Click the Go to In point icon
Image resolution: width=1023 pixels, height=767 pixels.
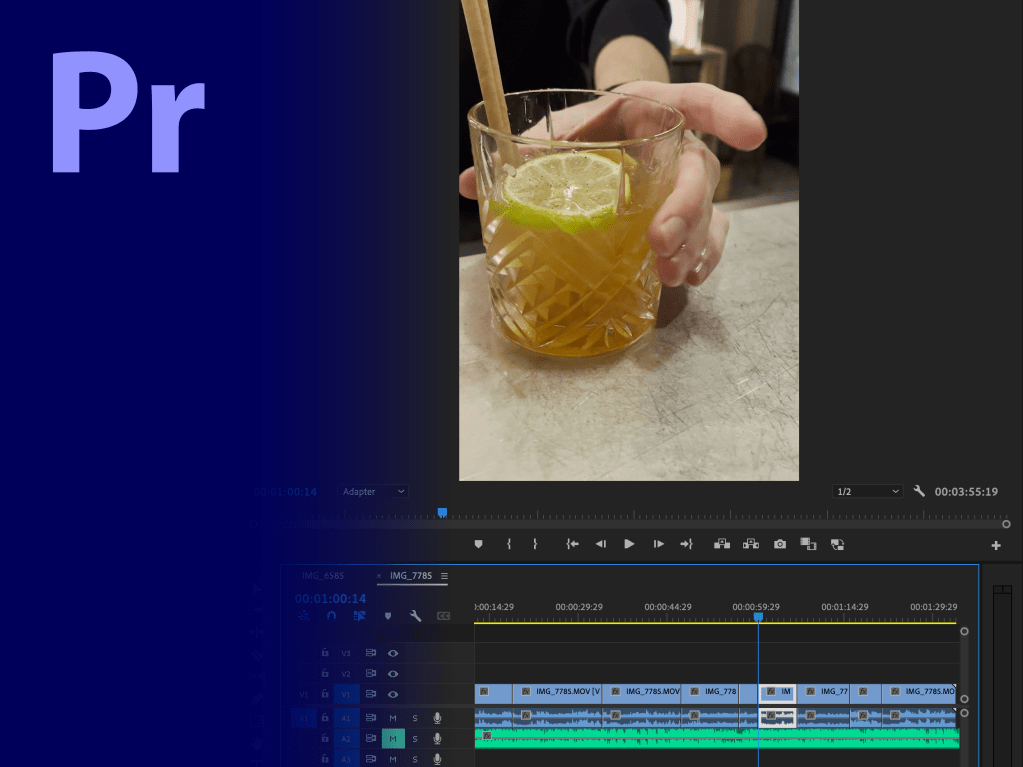[572, 544]
